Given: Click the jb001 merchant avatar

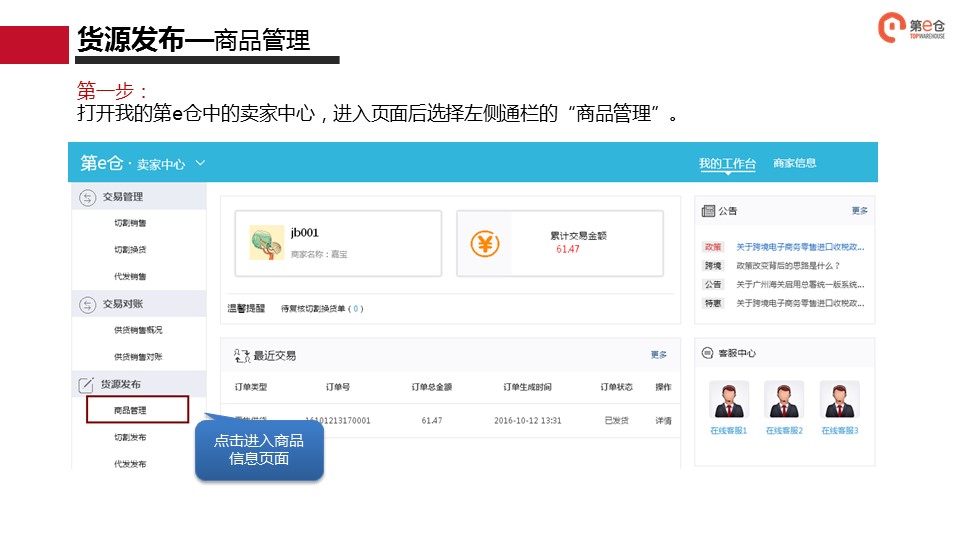Looking at the screenshot, I should coord(267,242).
